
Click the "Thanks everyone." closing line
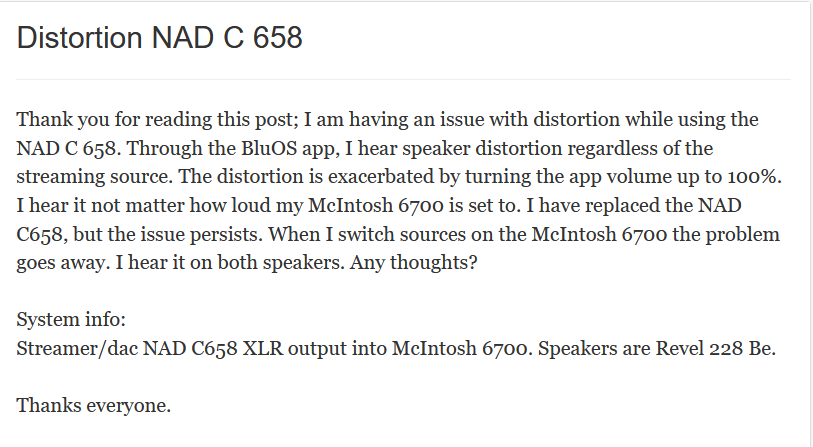[93, 405]
